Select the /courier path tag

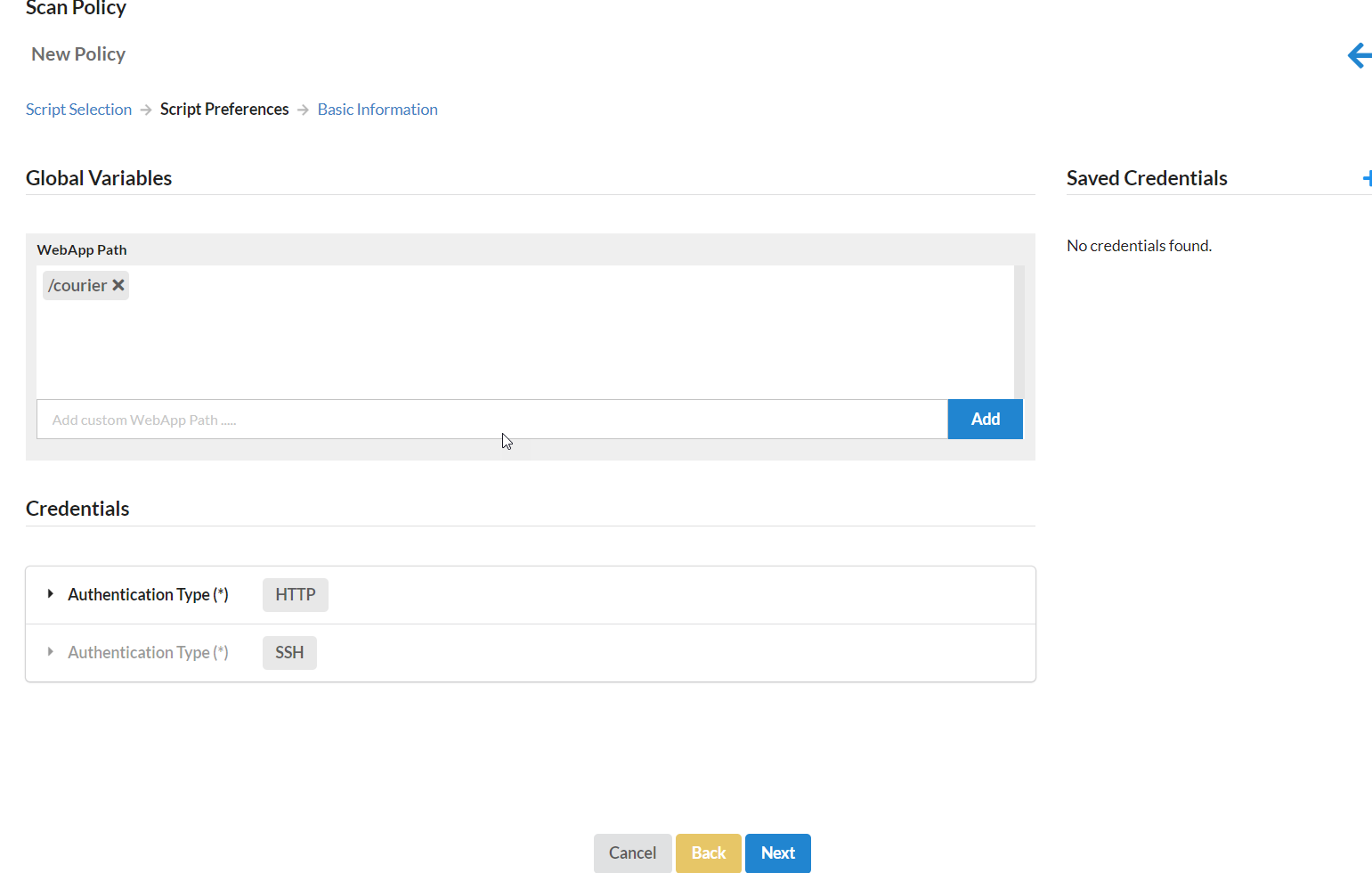pos(77,286)
